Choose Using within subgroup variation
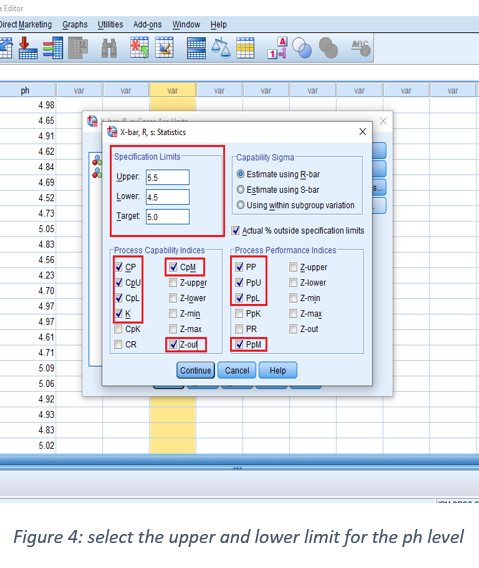The width and height of the screenshot is (479, 568). coord(241,205)
